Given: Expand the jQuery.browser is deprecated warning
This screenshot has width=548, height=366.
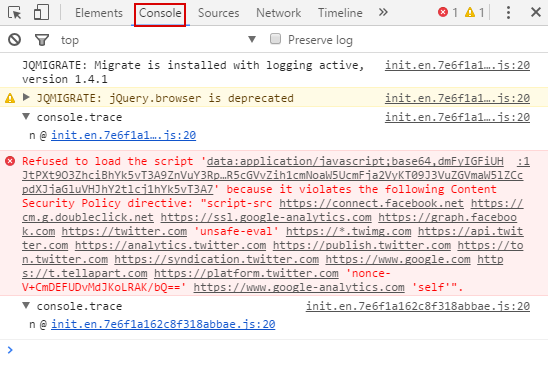Looking at the screenshot, I should (x=26, y=97).
